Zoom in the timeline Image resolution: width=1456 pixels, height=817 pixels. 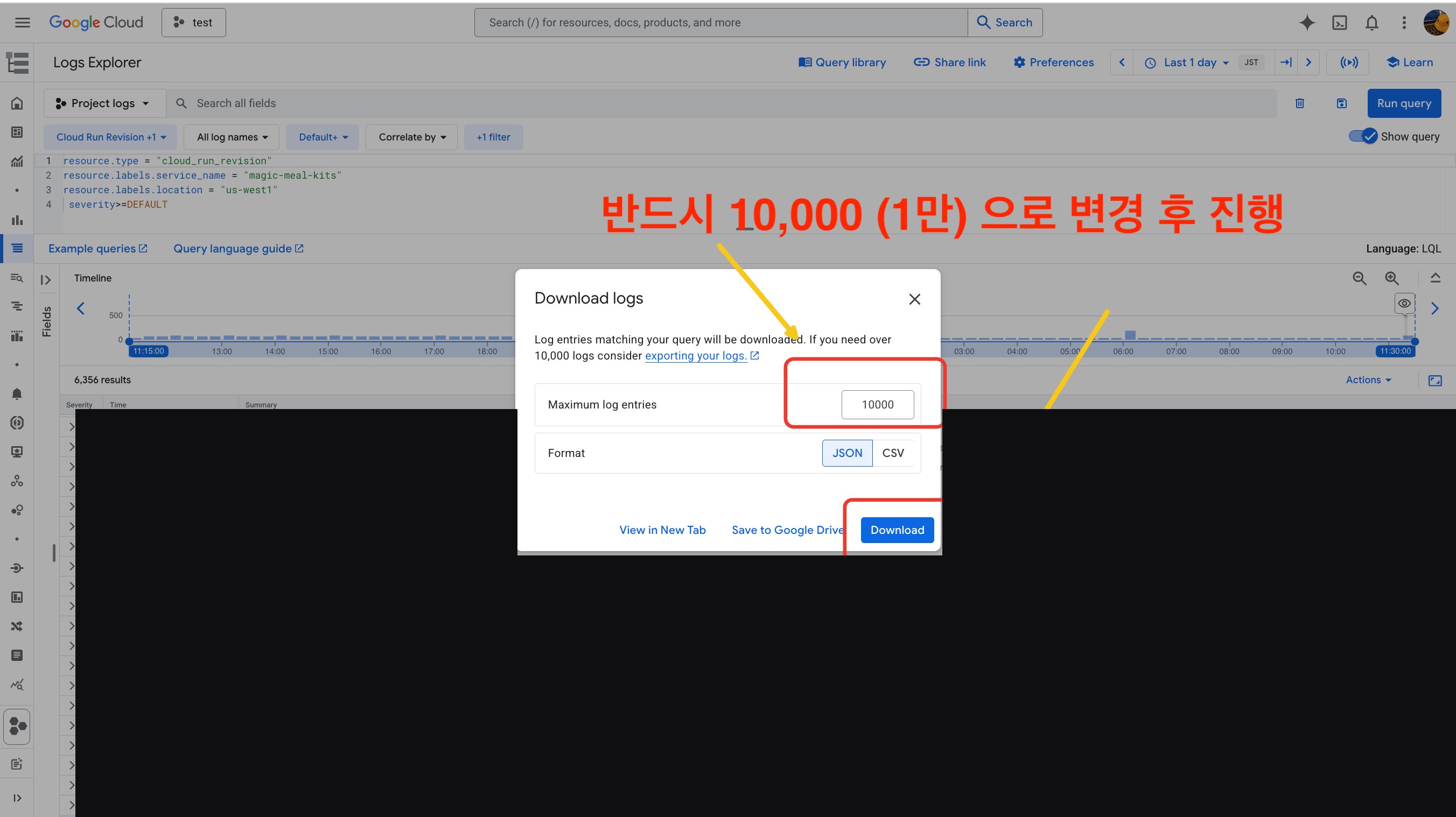point(1391,278)
